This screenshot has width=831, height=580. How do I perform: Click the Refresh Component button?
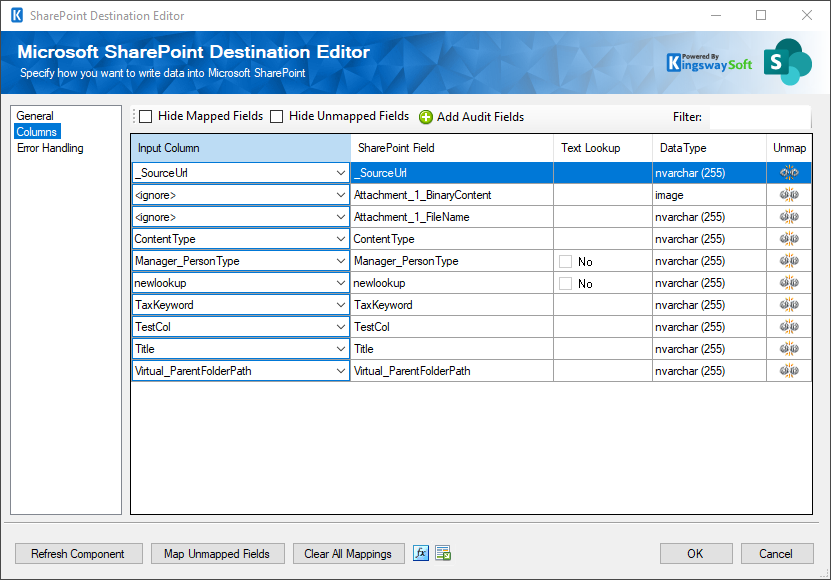(78, 553)
